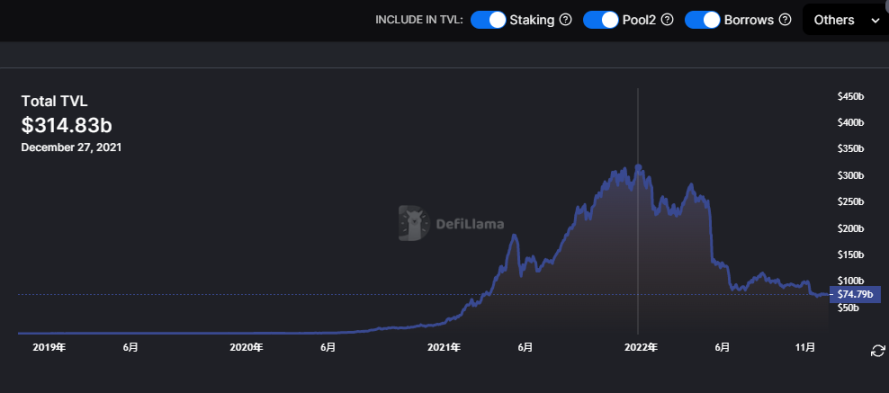Click the December 27, 2021 date text
This screenshot has width=889, height=393.
click(x=71, y=147)
